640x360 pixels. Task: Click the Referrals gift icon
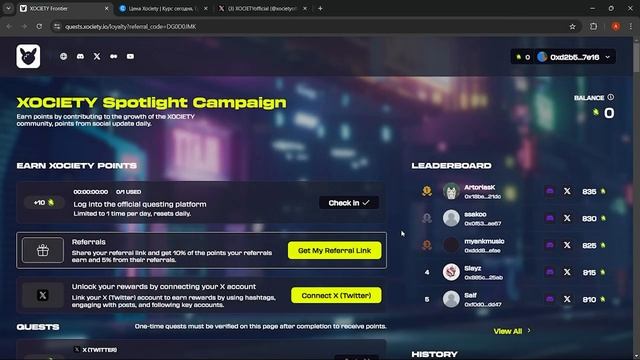[x=43, y=250]
